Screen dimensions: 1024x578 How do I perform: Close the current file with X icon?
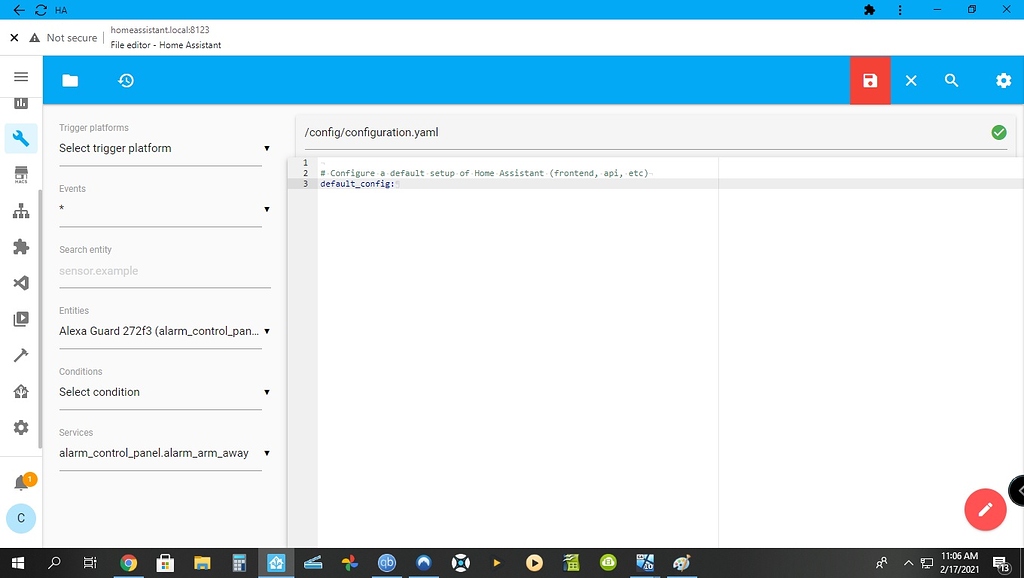pos(911,81)
